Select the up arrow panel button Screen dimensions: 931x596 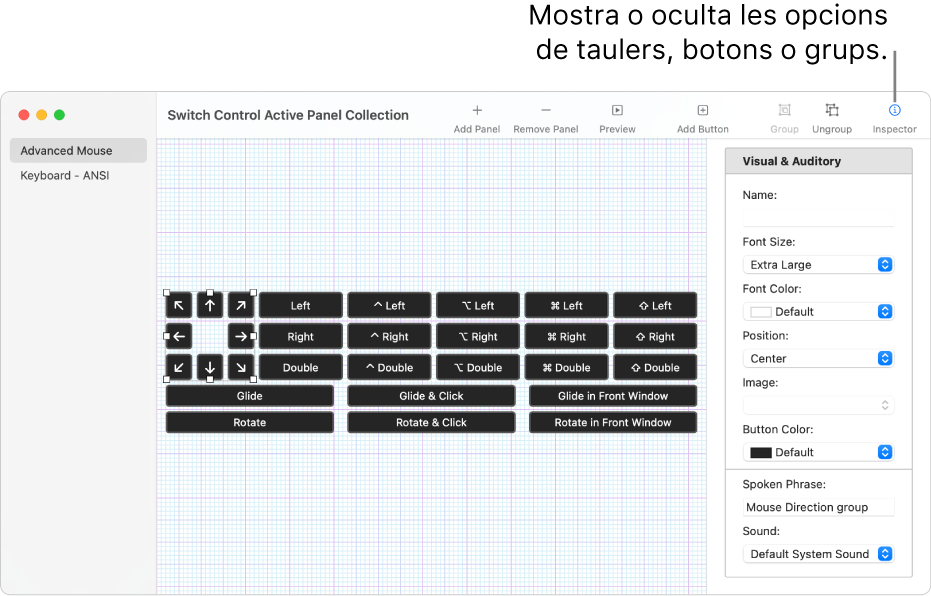tap(210, 306)
